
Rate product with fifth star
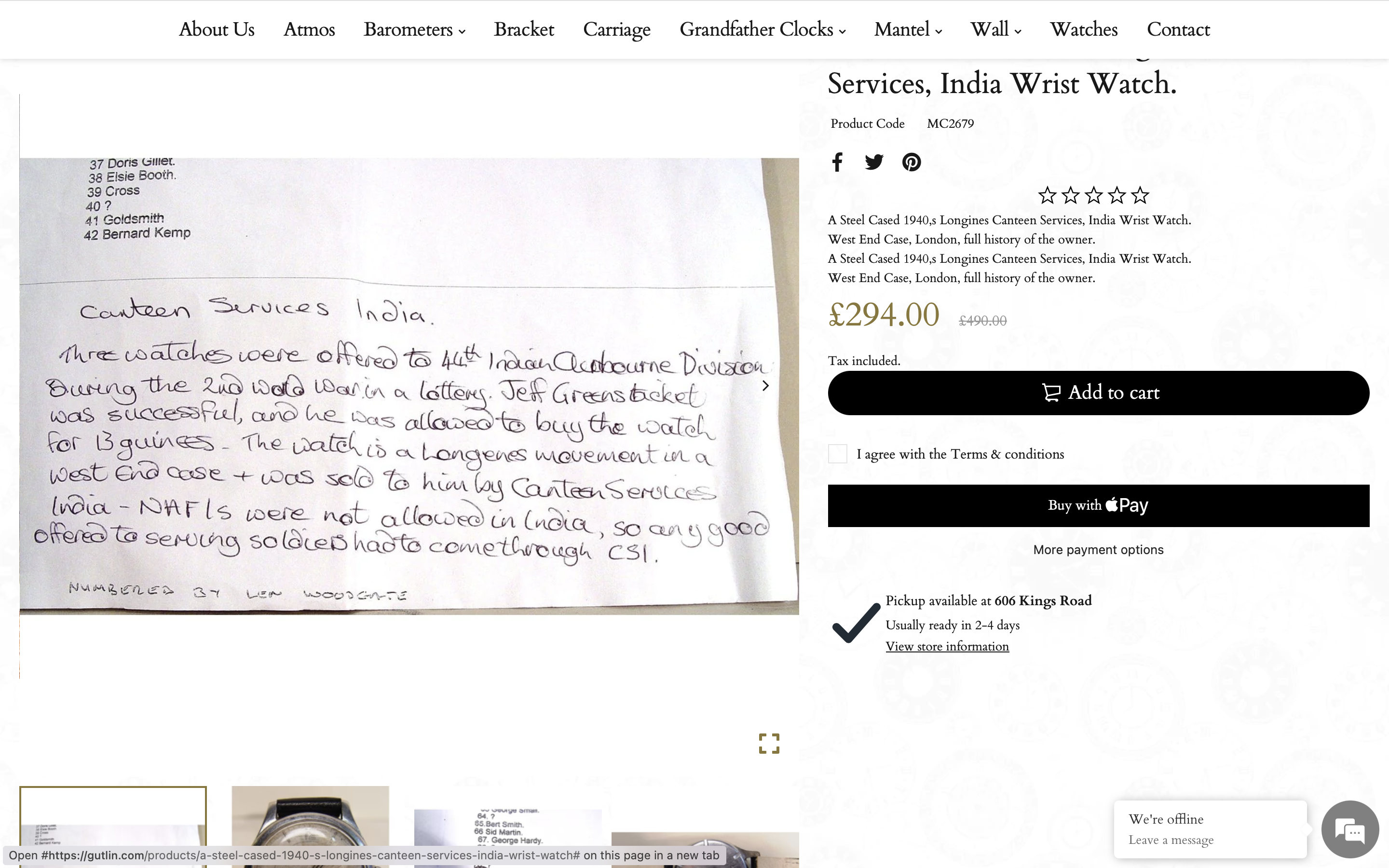(1141, 196)
